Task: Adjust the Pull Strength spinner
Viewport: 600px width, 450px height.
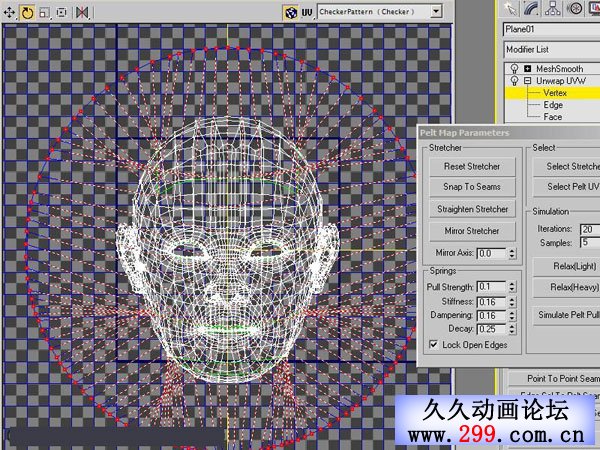Action: 512,287
